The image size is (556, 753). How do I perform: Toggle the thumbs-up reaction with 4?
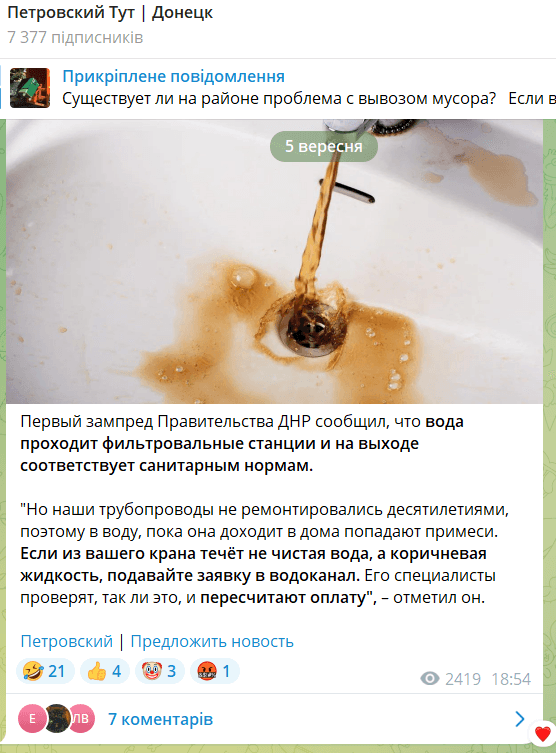pos(105,671)
